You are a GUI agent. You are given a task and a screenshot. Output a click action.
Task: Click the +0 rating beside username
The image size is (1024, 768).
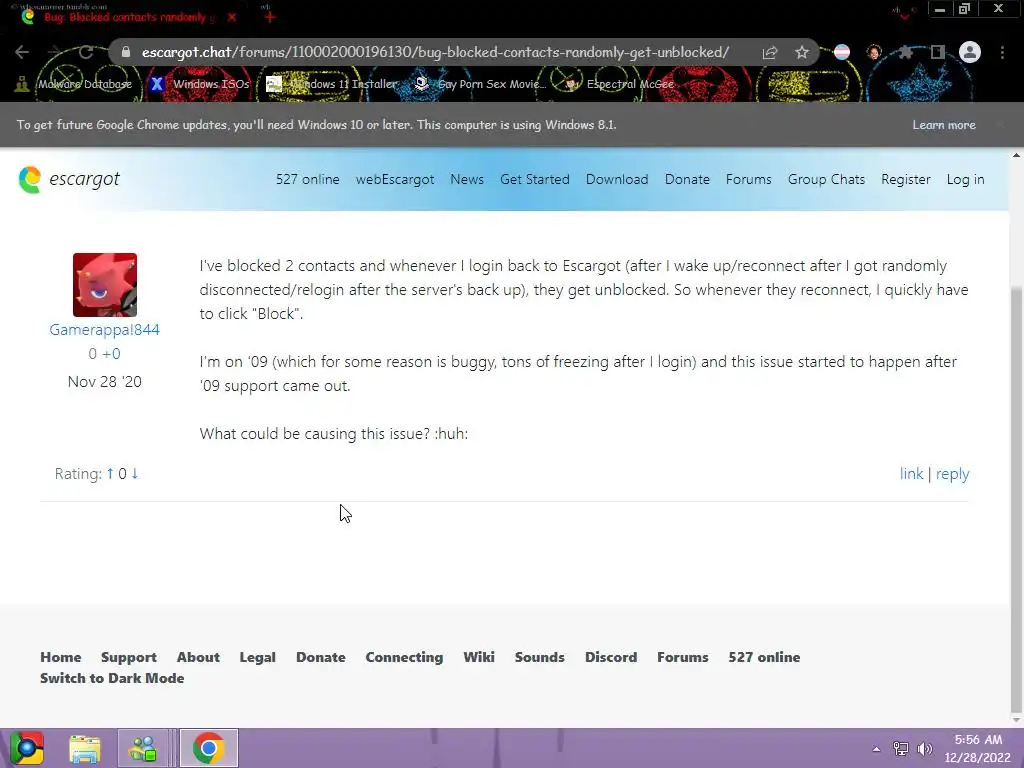[x=111, y=354]
